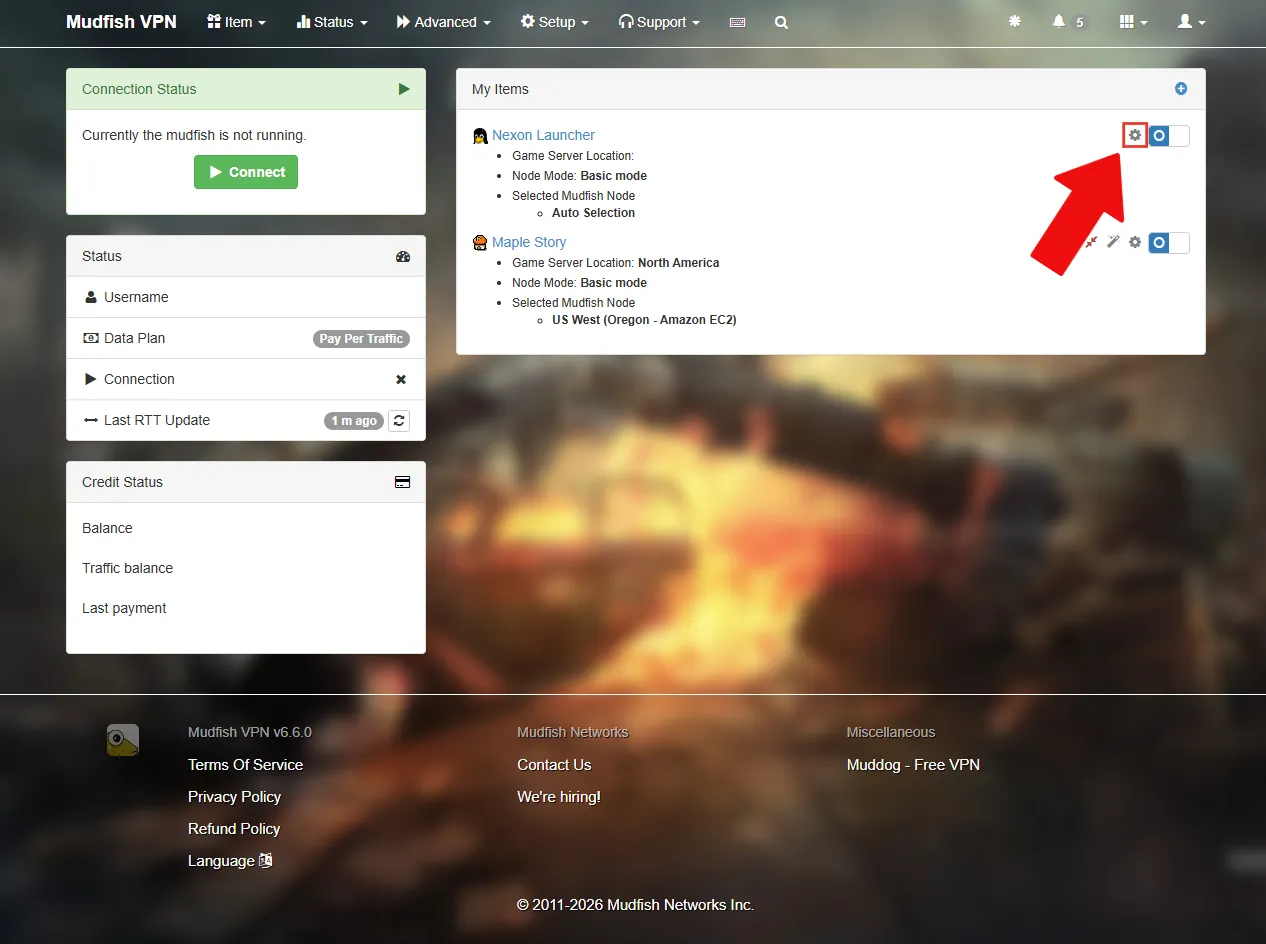This screenshot has height=944, width=1266.
Task: Open search with the magnifier icon
Action: pos(781,22)
